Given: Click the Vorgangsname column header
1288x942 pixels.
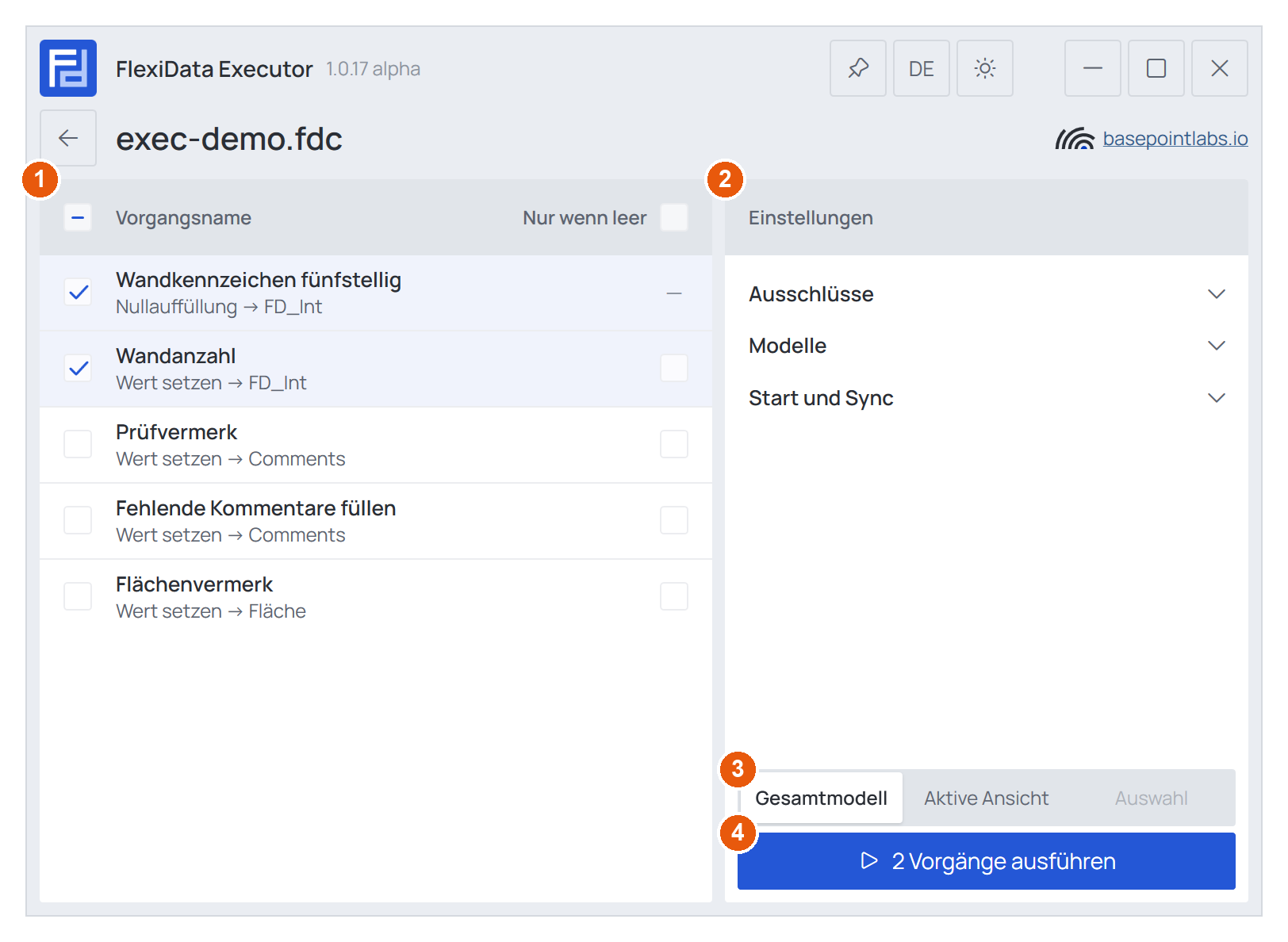Looking at the screenshot, I should (x=183, y=218).
